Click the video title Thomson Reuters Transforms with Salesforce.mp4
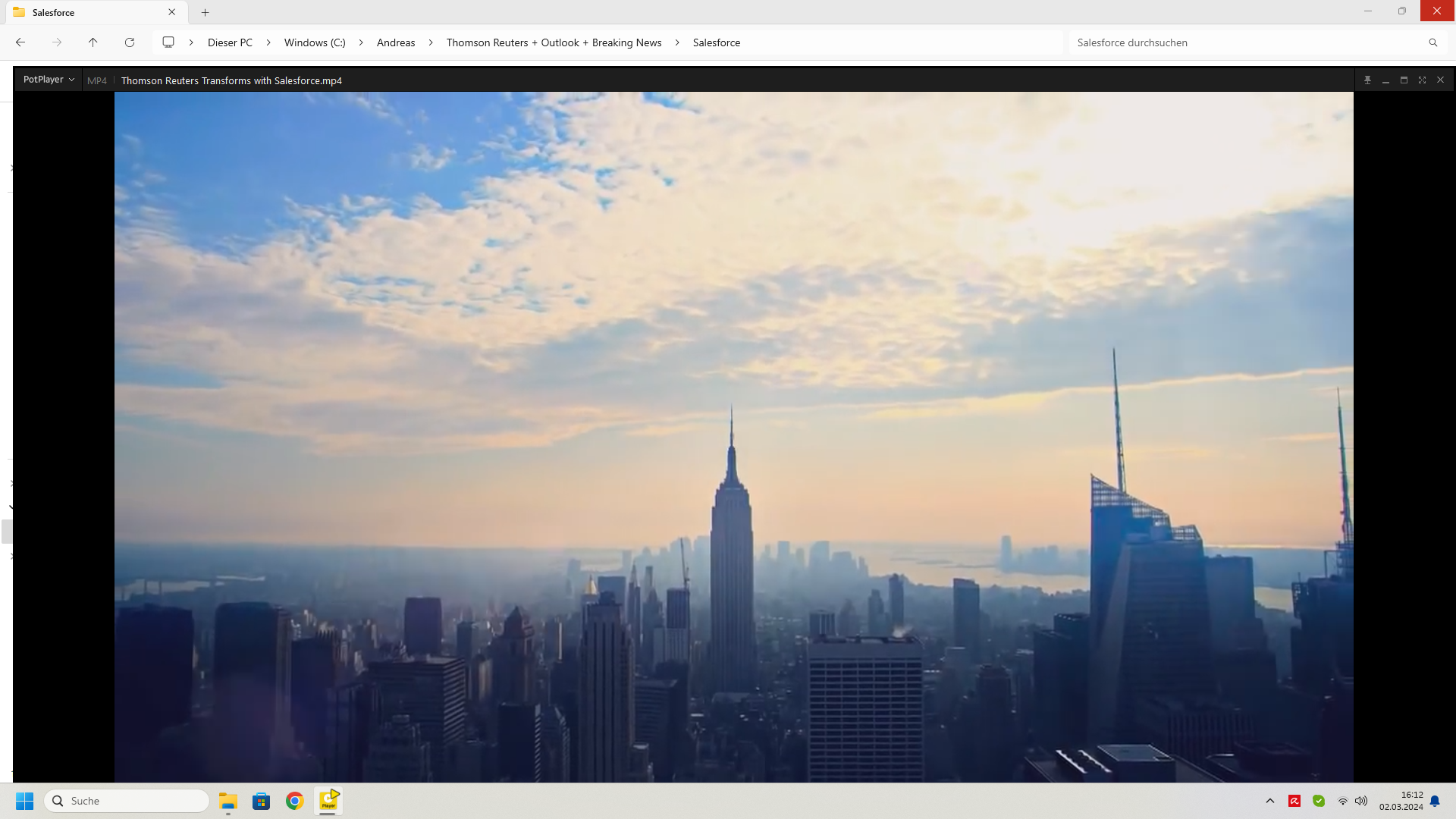The image size is (1456, 819). coord(231,80)
